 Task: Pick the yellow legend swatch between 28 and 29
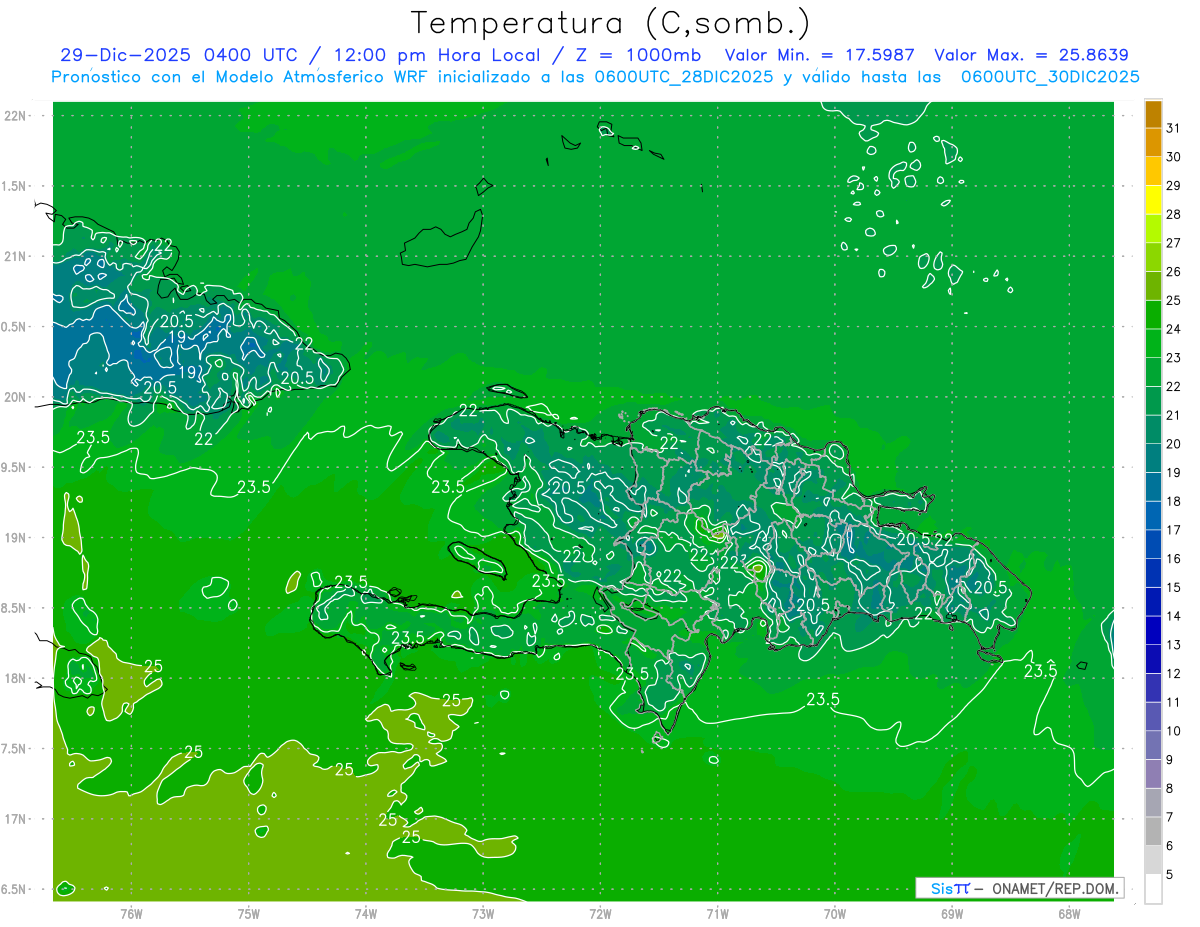tap(1153, 200)
